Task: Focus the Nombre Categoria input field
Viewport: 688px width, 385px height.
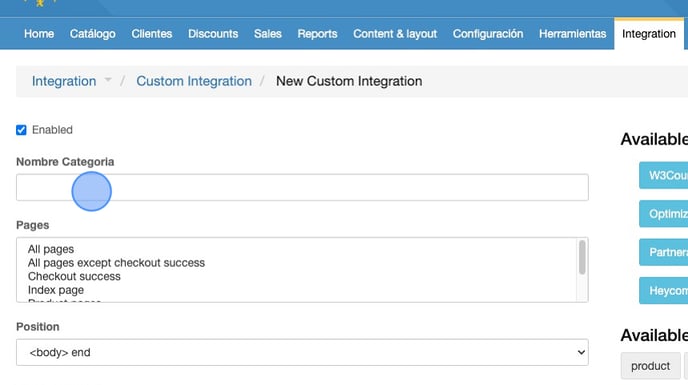Action: (302, 187)
